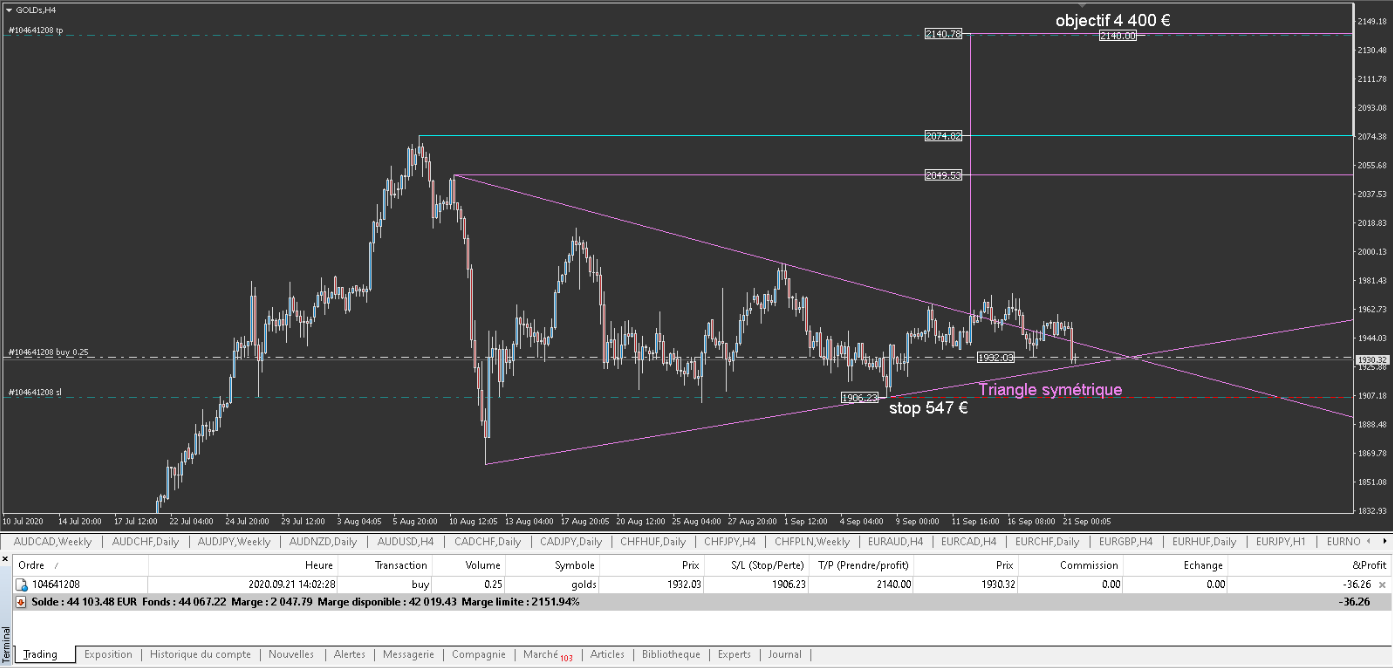Open the Exposition terminal tab
The image size is (1393, 668).
coord(108,654)
